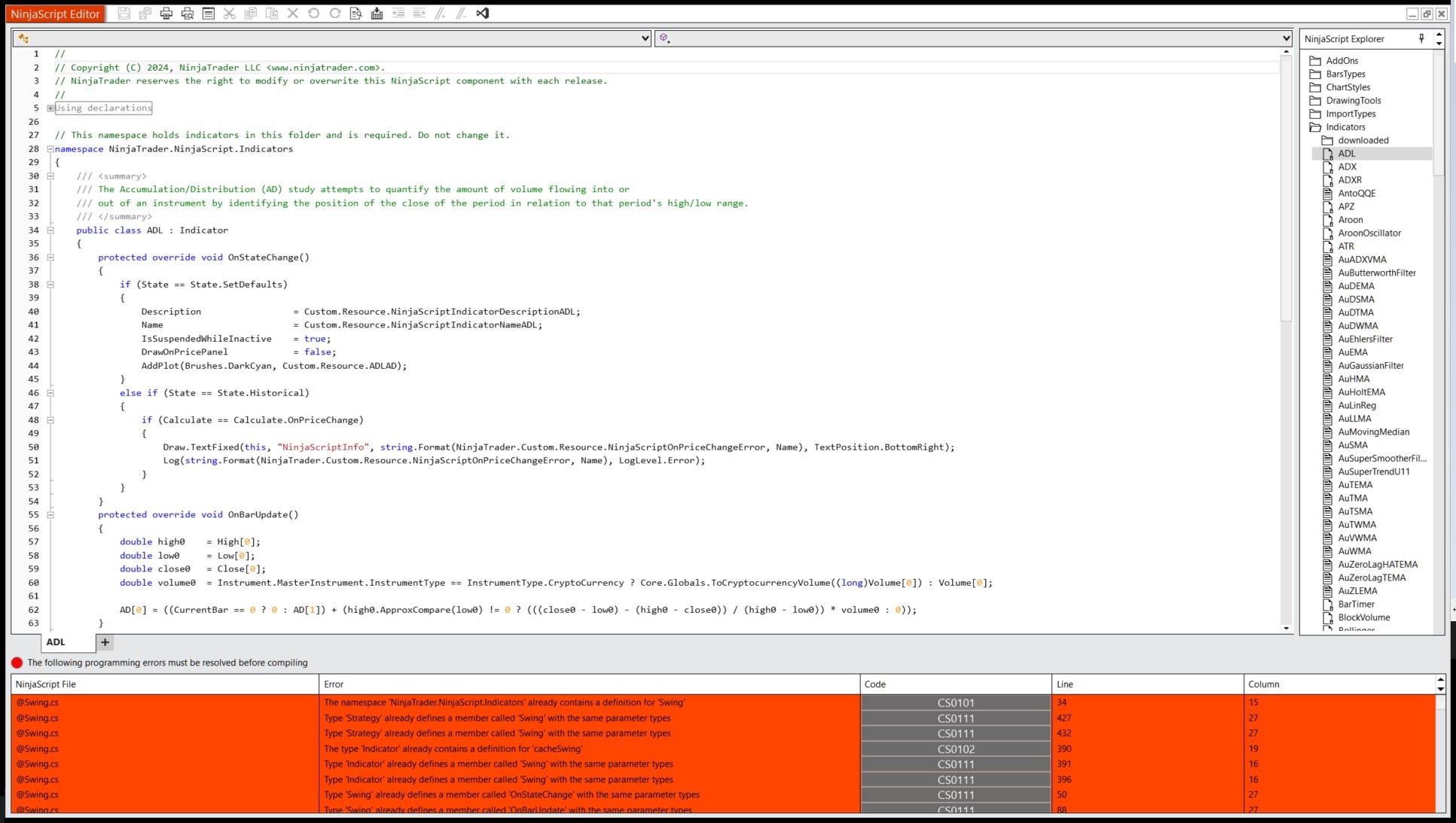Select the ADL editor tab
The image size is (1456, 823).
coord(56,642)
